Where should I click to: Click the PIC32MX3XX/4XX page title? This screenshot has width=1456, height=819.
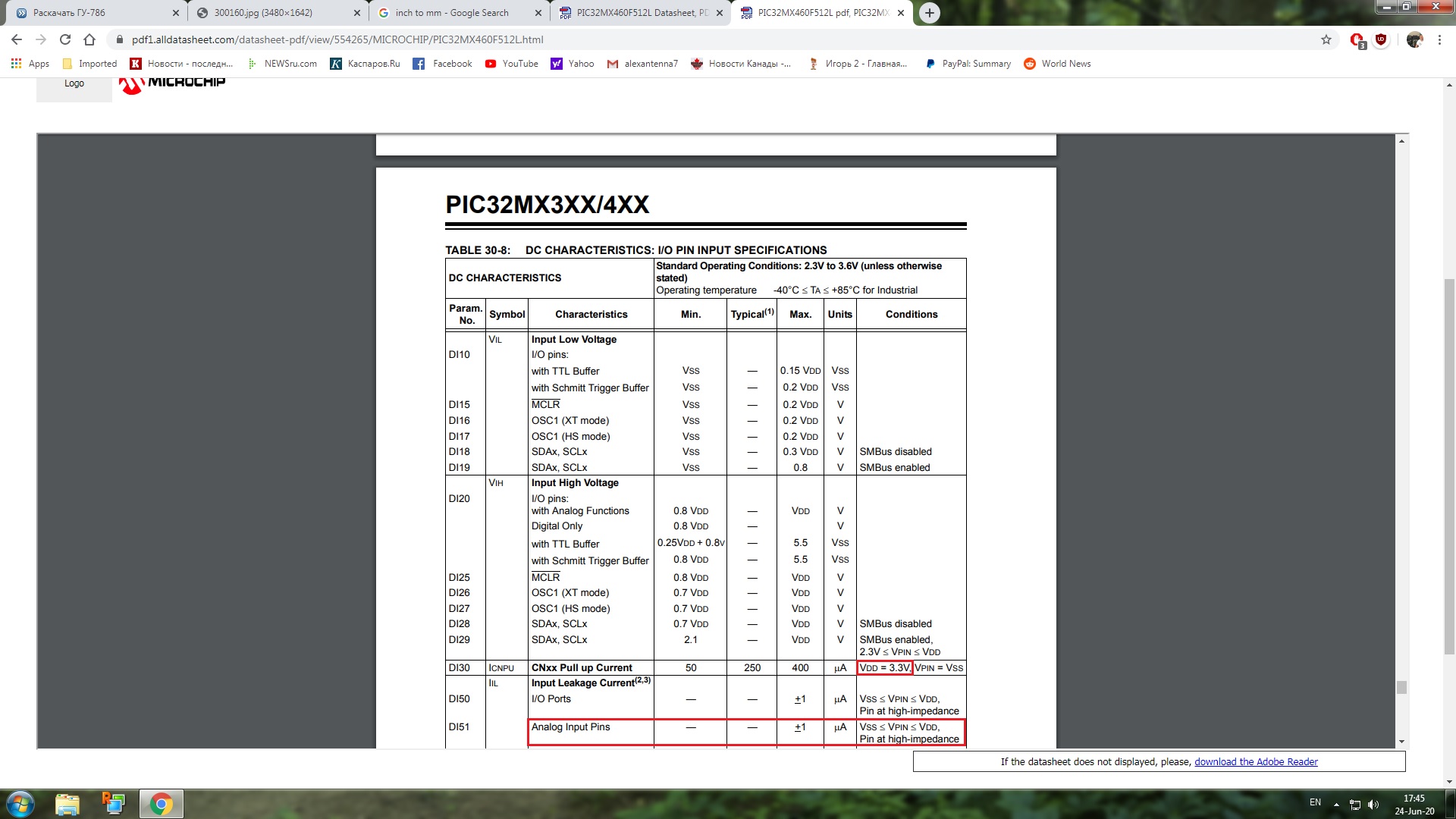tap(548, 205)
